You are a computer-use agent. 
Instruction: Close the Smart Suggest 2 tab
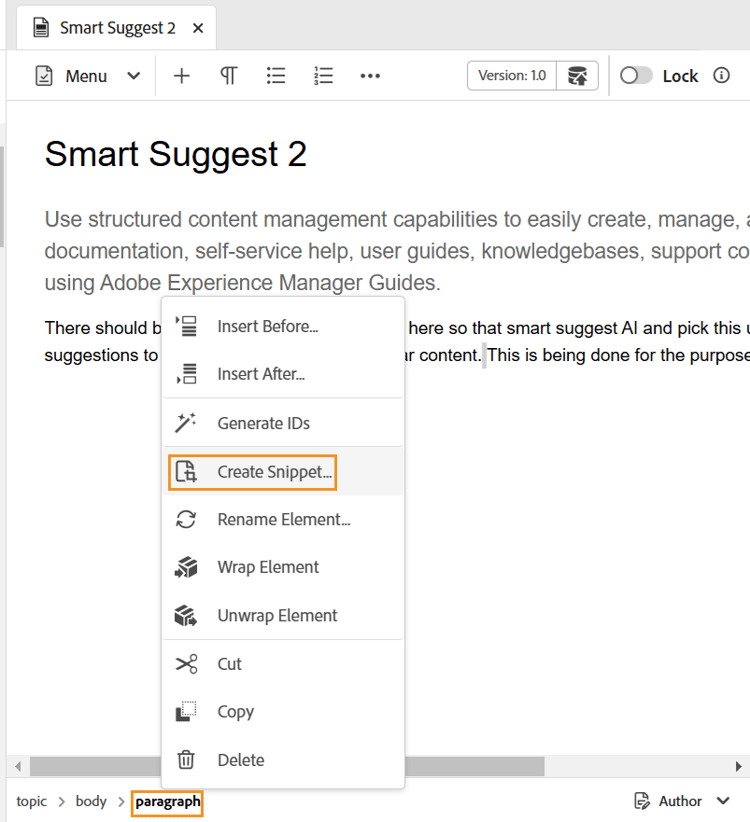198,28
